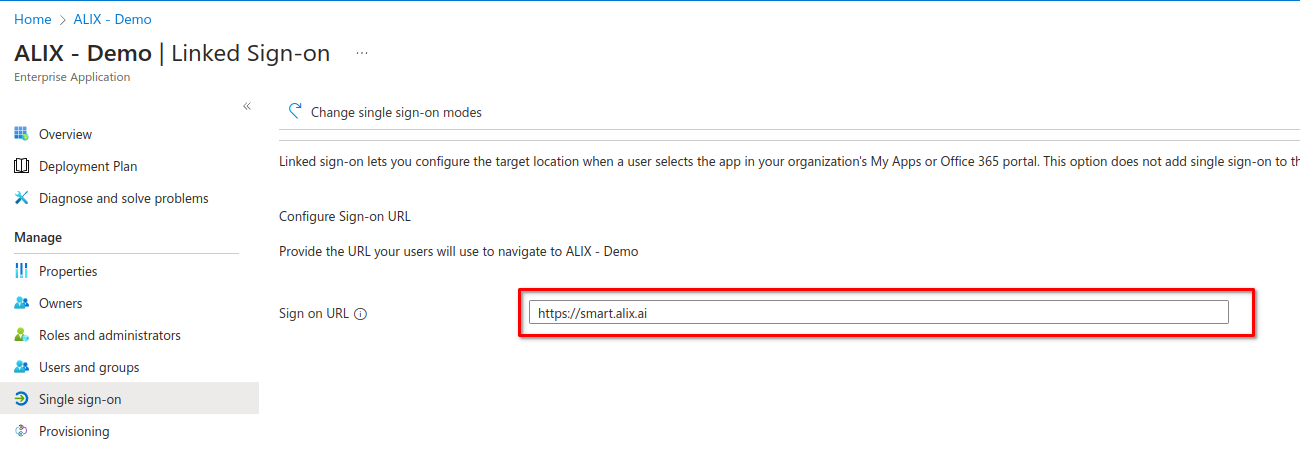This screenshot has height=453, width=1300.
Task: Go to Users and groups page
Action: click(x=89, y=367)
